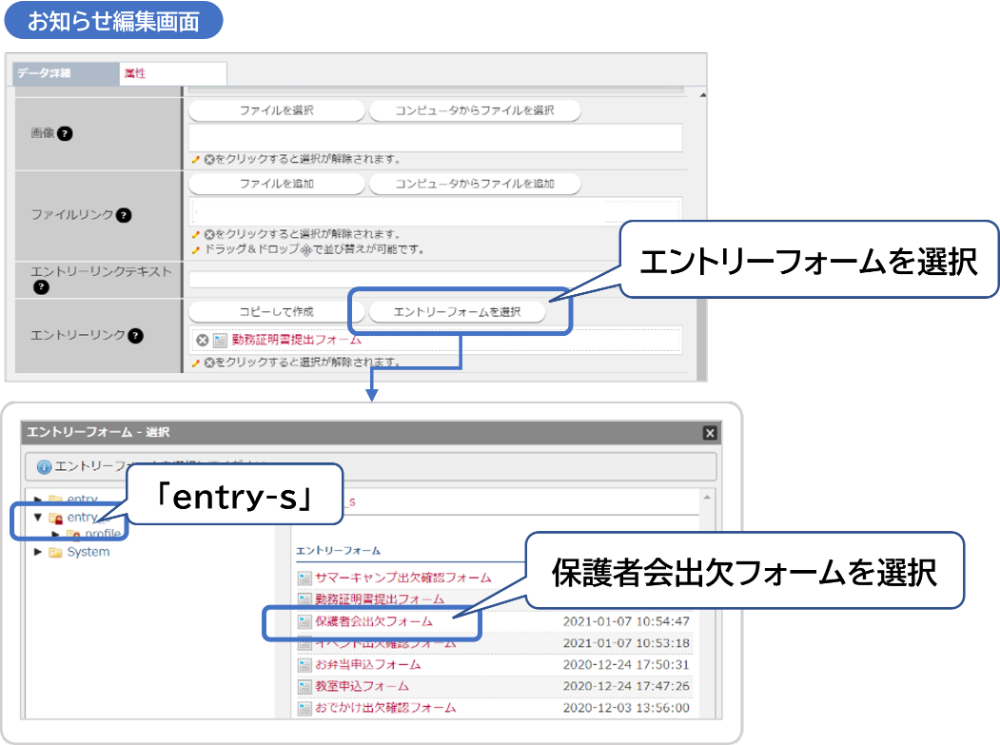Open the データ詳細 tab

[66, 73]
